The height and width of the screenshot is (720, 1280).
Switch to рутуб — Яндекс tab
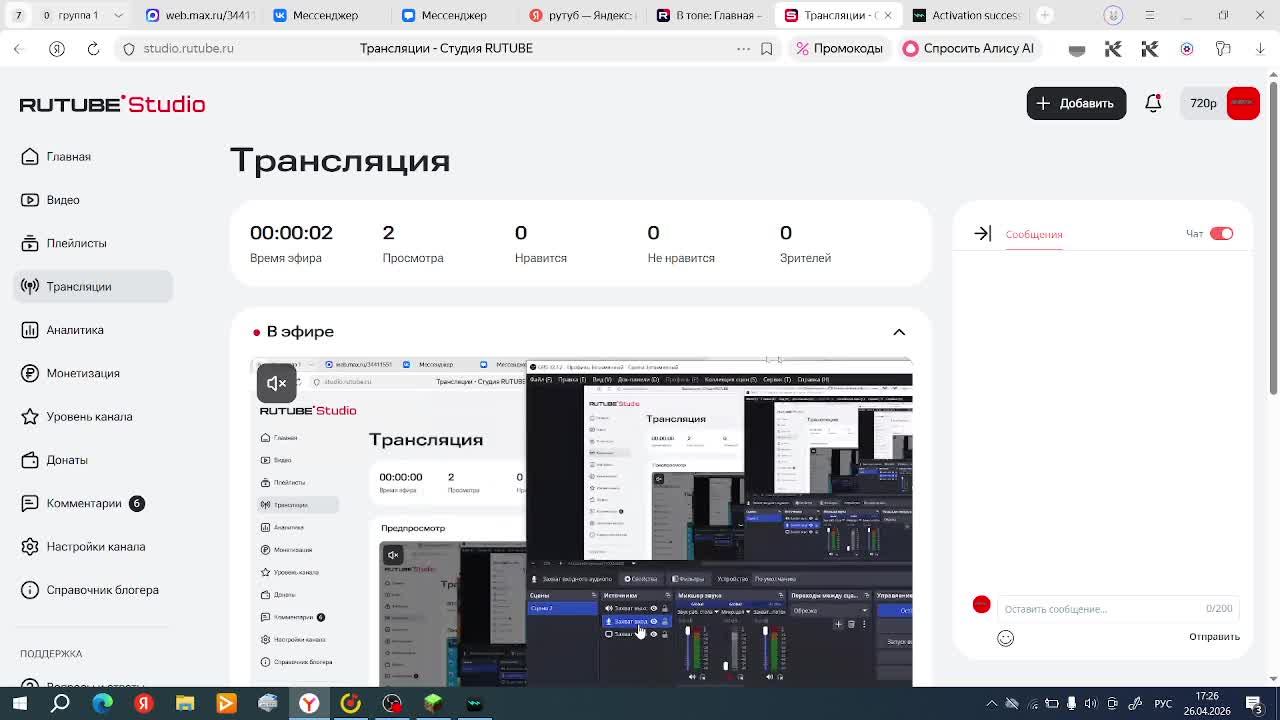[581, 15]
